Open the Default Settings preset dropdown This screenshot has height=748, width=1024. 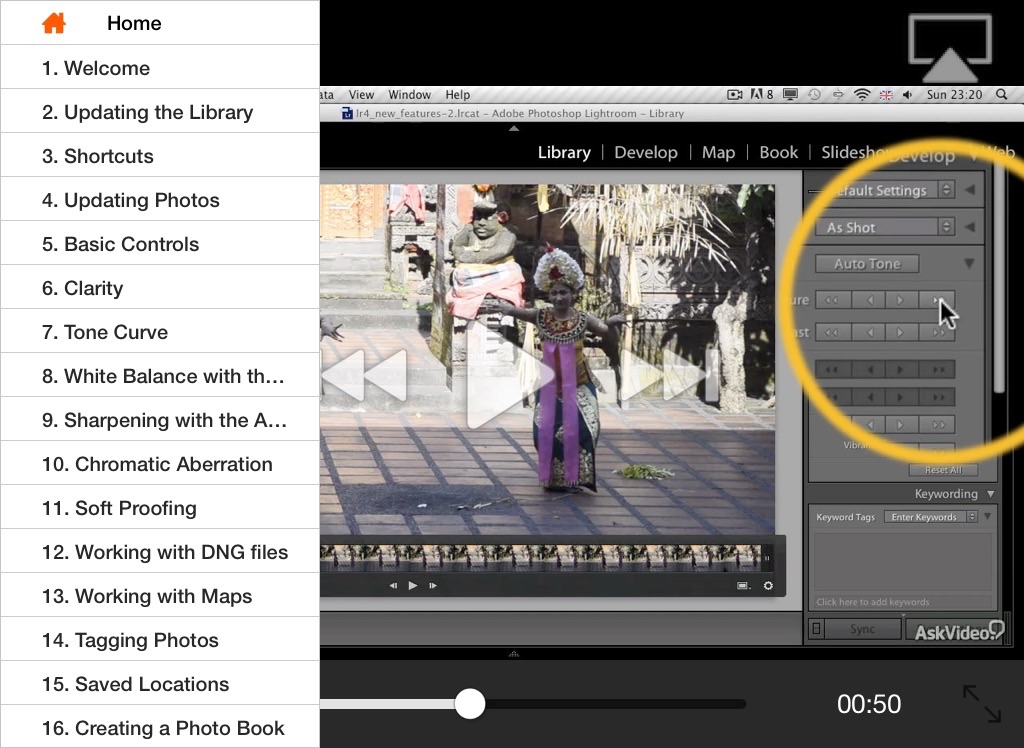pos(885,190)
